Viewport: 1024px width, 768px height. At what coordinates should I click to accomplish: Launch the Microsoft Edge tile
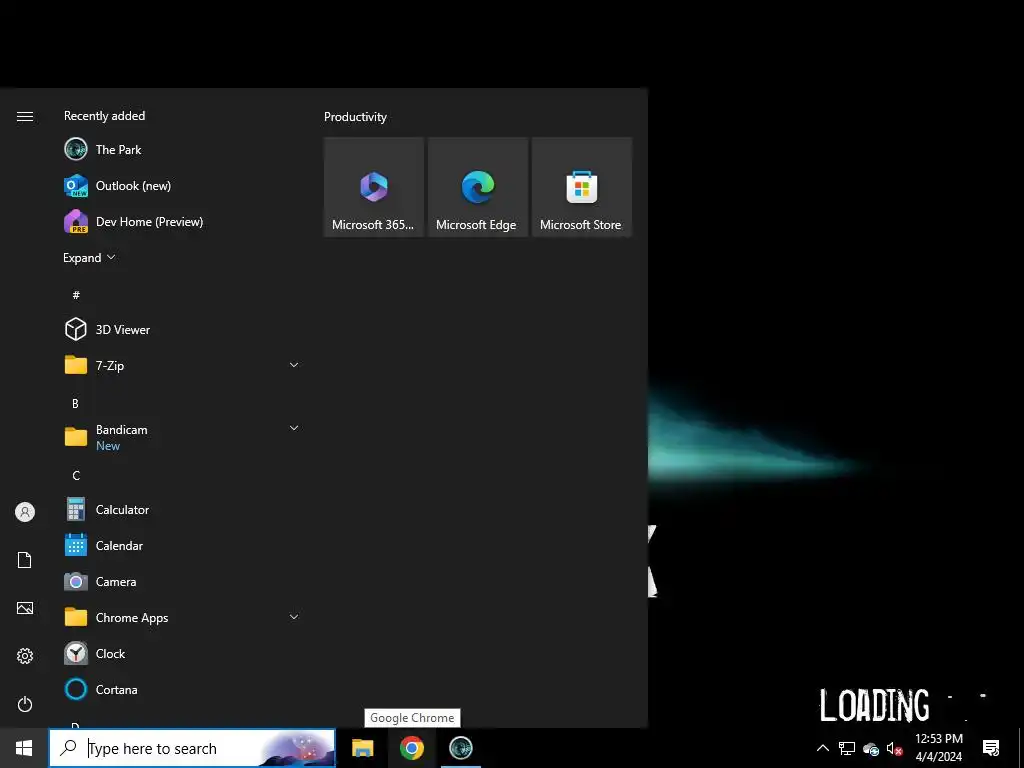(x=477, y=187)
